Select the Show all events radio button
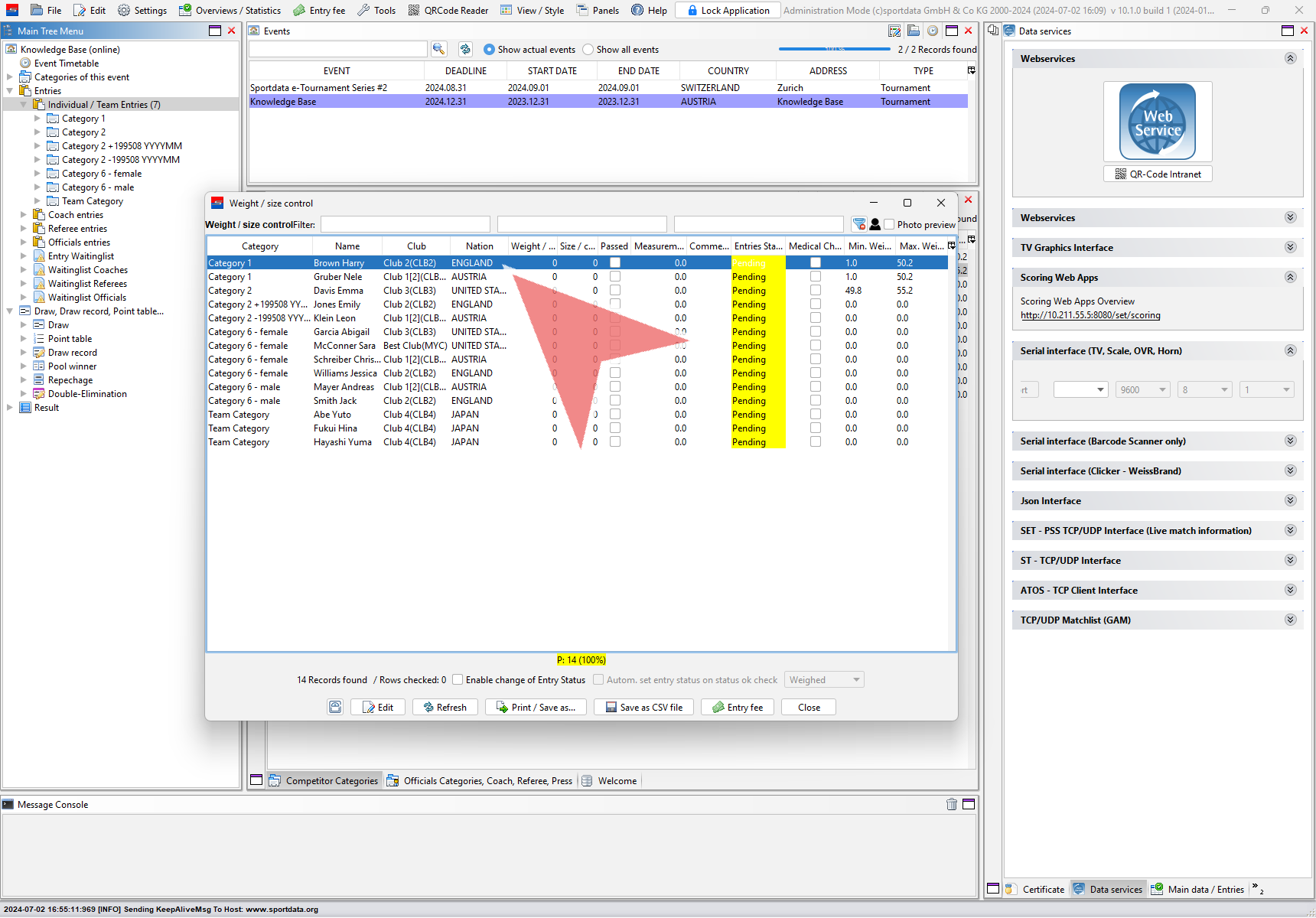Image resolution: width=1316 pixels, height=918 pixels. point(588,49)
